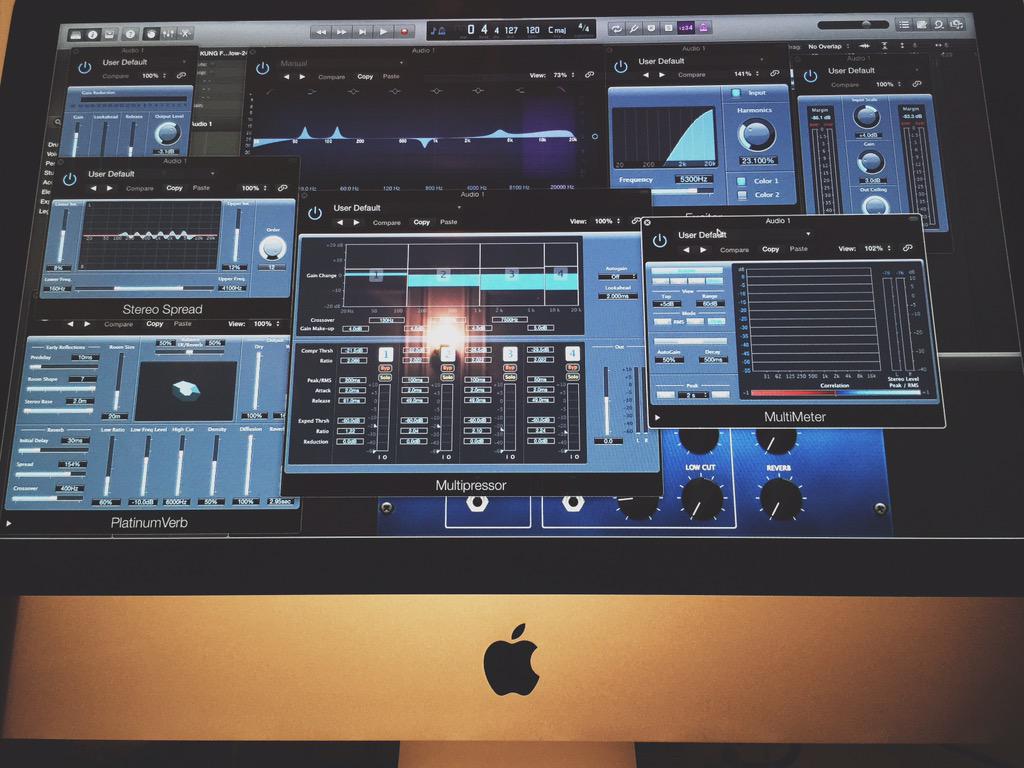The height and width of the screenshot is (768, 1024).
Task: Adjust the Order knob in Stereo Spread
Action: pos(272,248)
